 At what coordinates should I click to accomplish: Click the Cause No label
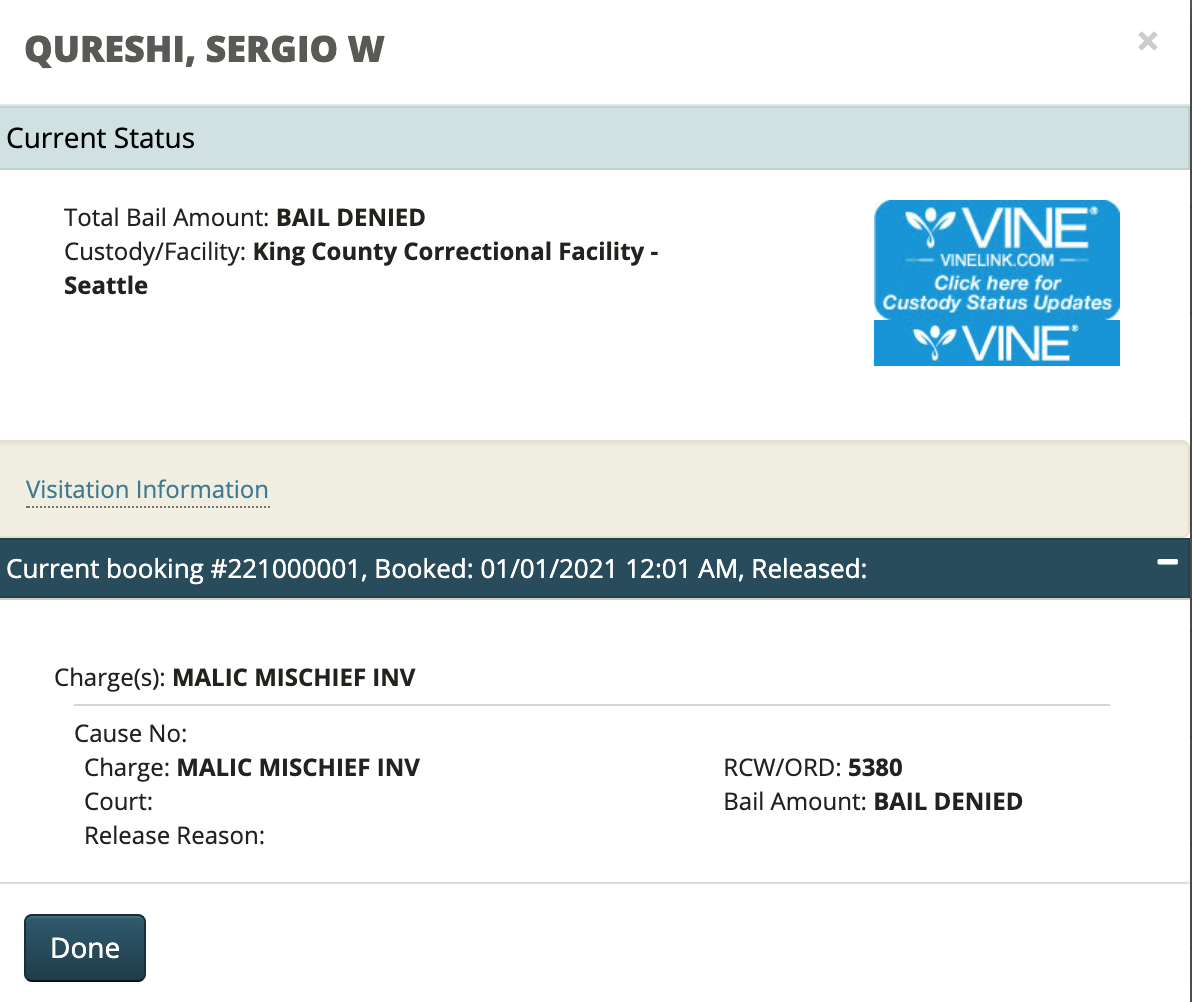[131, 734]
